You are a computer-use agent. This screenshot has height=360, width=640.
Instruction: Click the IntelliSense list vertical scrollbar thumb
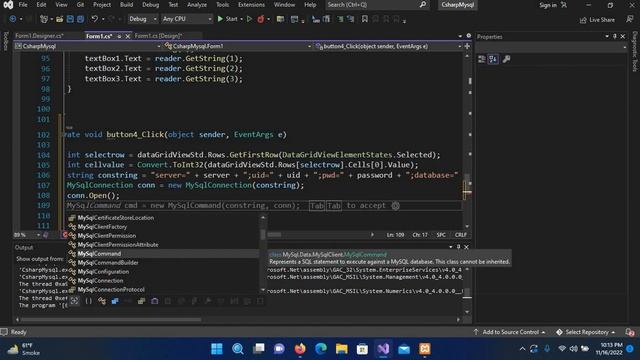tap(263, 234)
